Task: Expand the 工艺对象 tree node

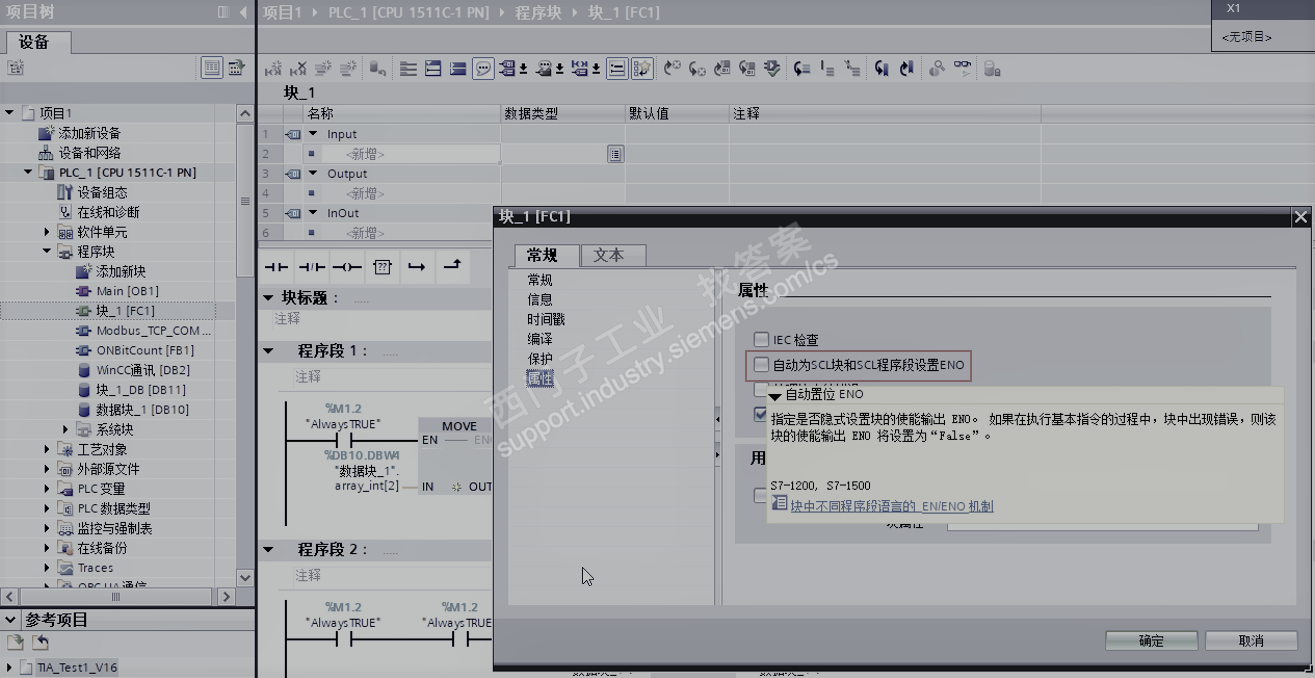Action: (x=47, y=449)
